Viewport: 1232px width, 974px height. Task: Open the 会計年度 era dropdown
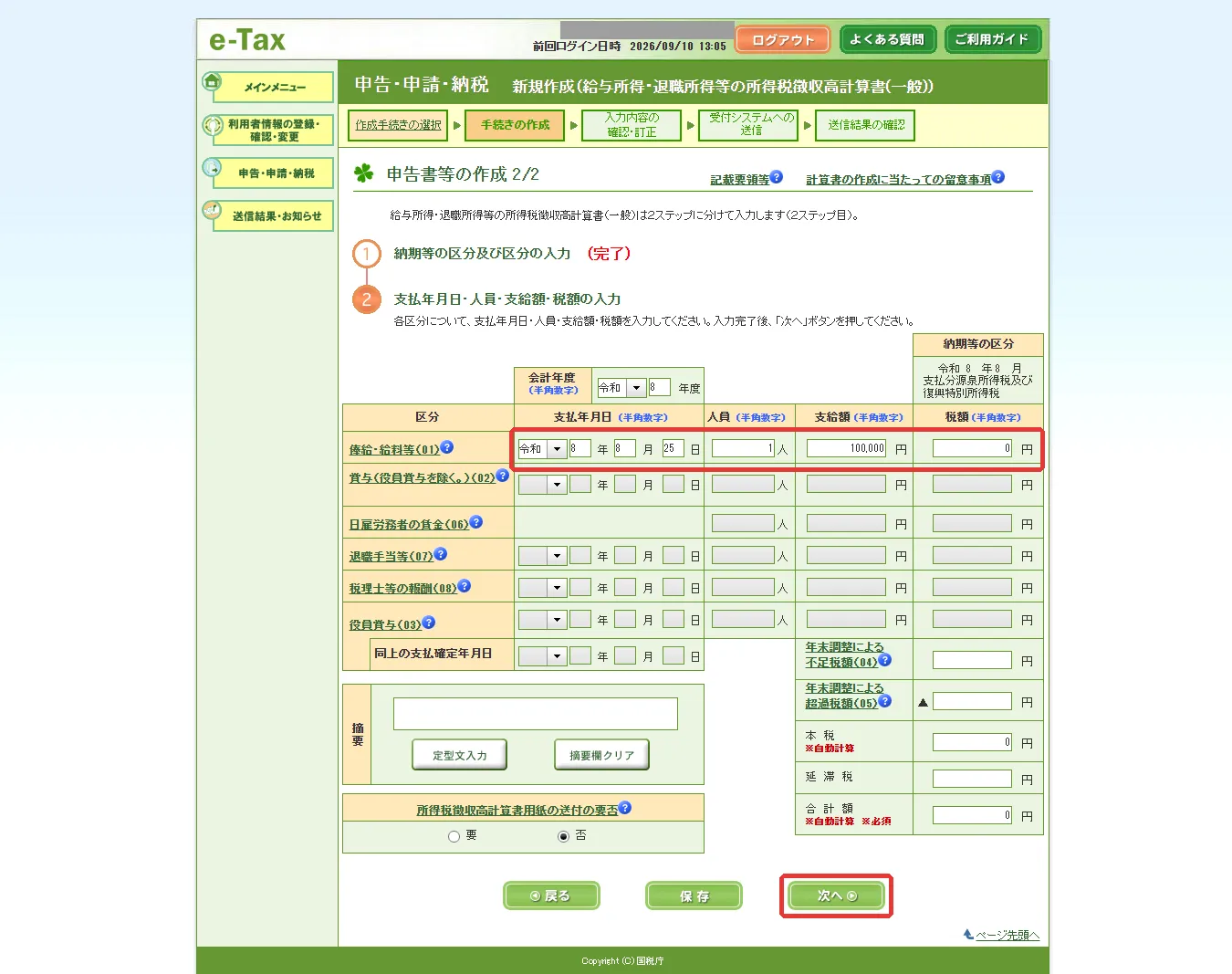(621, 388)
